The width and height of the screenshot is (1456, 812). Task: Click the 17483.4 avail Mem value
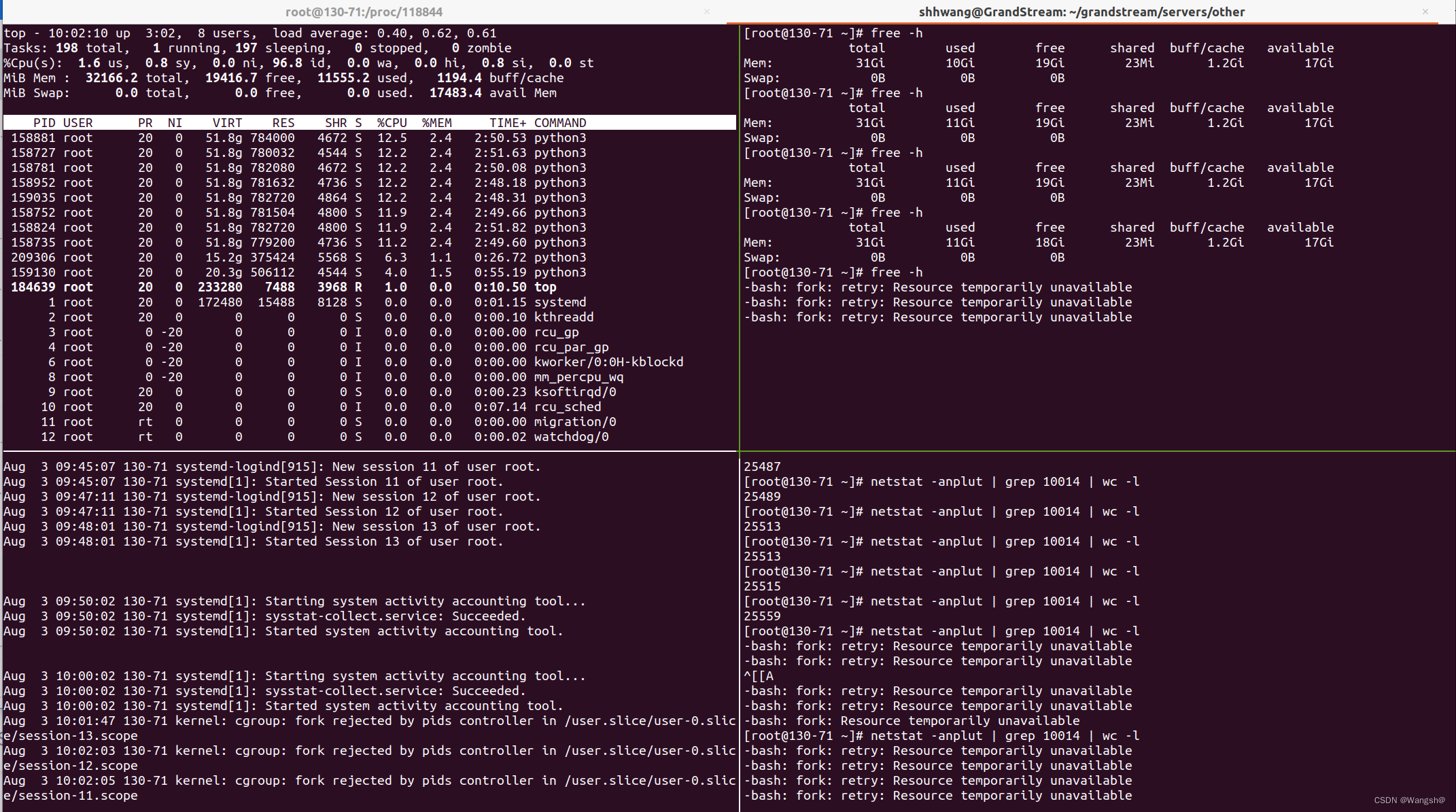point(455,93)
